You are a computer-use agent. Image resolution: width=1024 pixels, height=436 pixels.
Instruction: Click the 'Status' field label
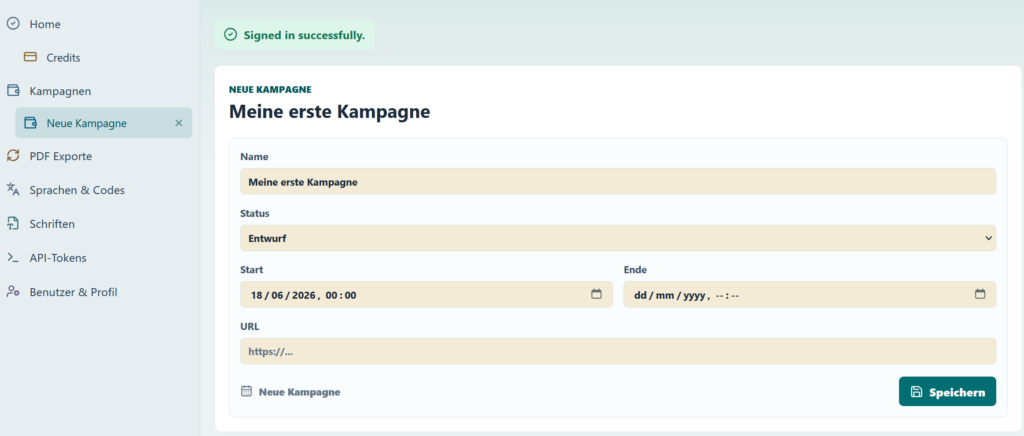255,213
